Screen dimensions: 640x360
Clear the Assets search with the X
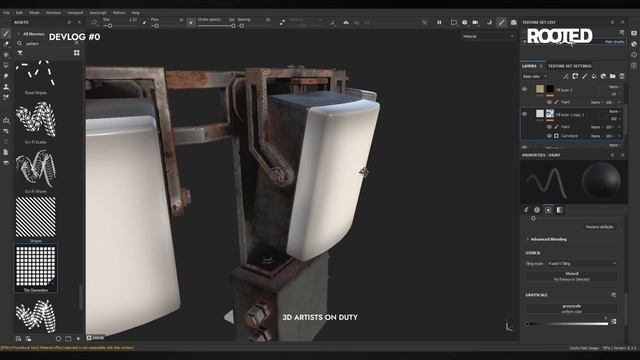pyautogui.click(x=76, y=43)
